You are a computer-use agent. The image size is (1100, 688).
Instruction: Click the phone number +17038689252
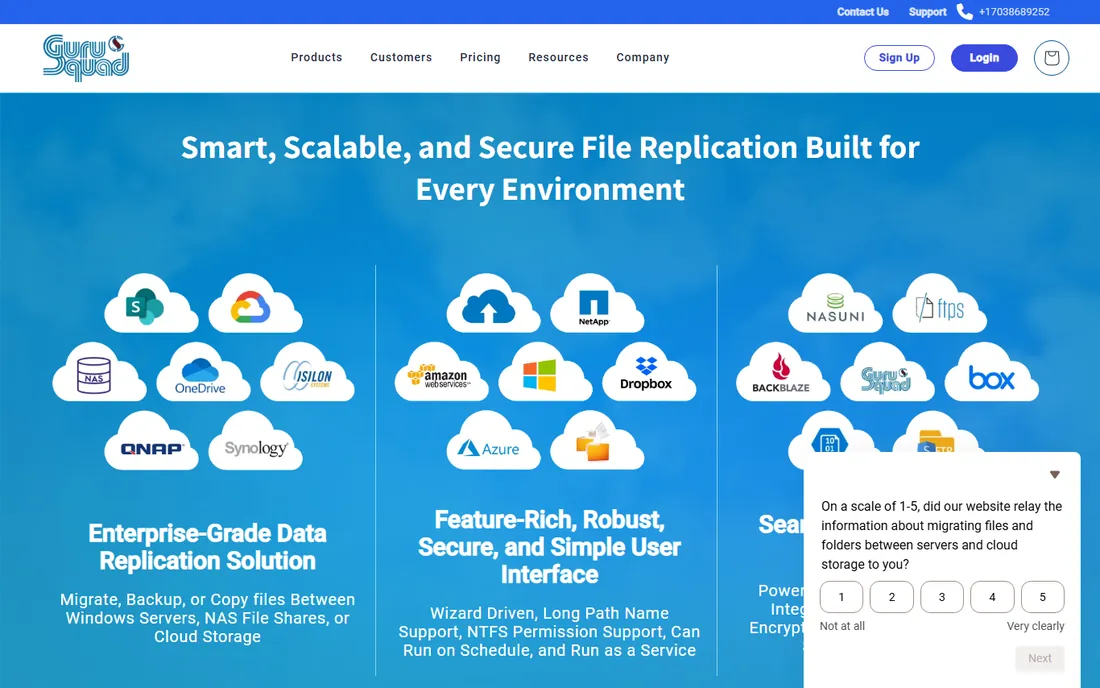tap(1014, 12)
